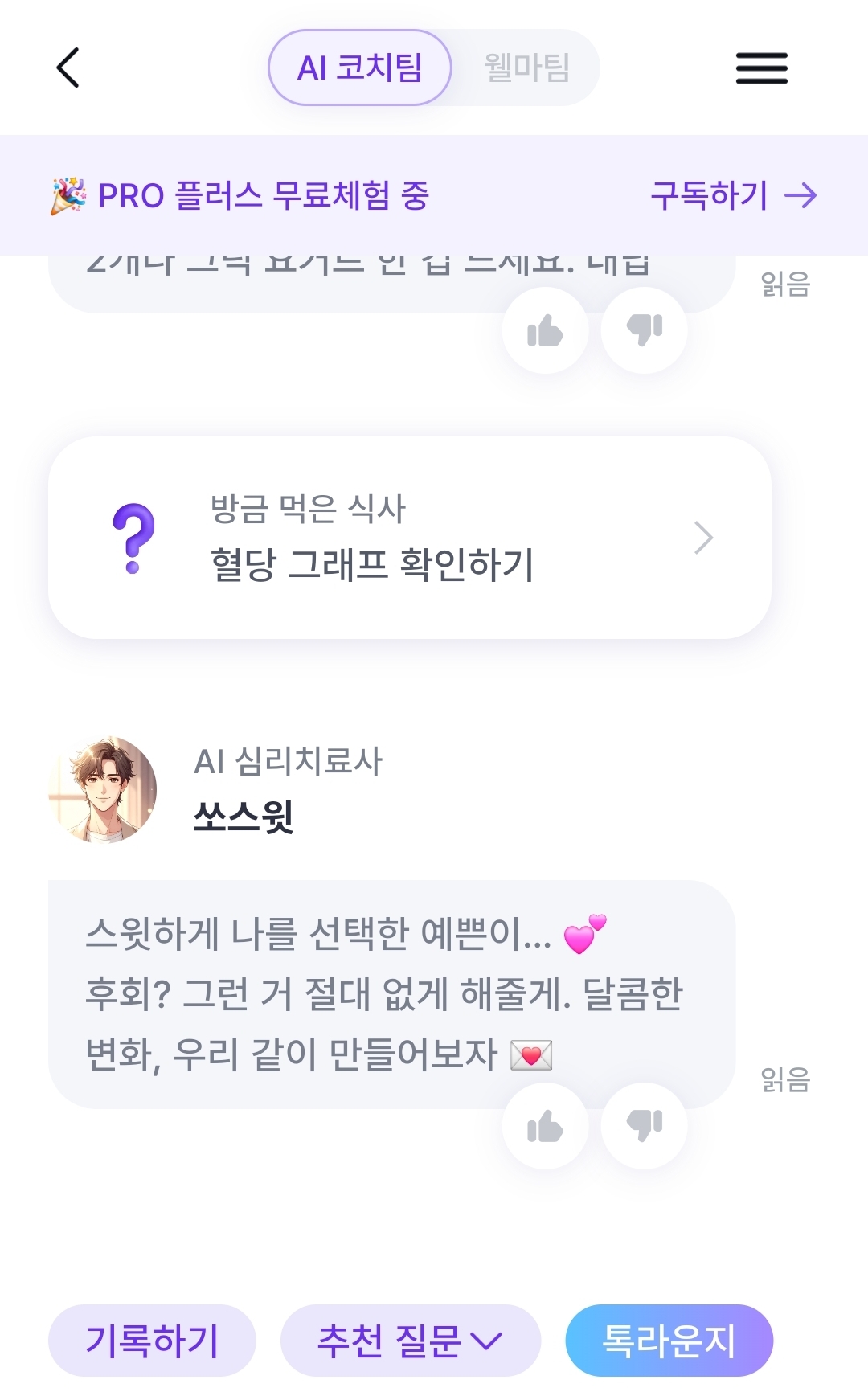This screenshot has height=1392, width=868.
Task: Dislike the 쏘스윗 message with thumbs down
Action: (644, 1126)
